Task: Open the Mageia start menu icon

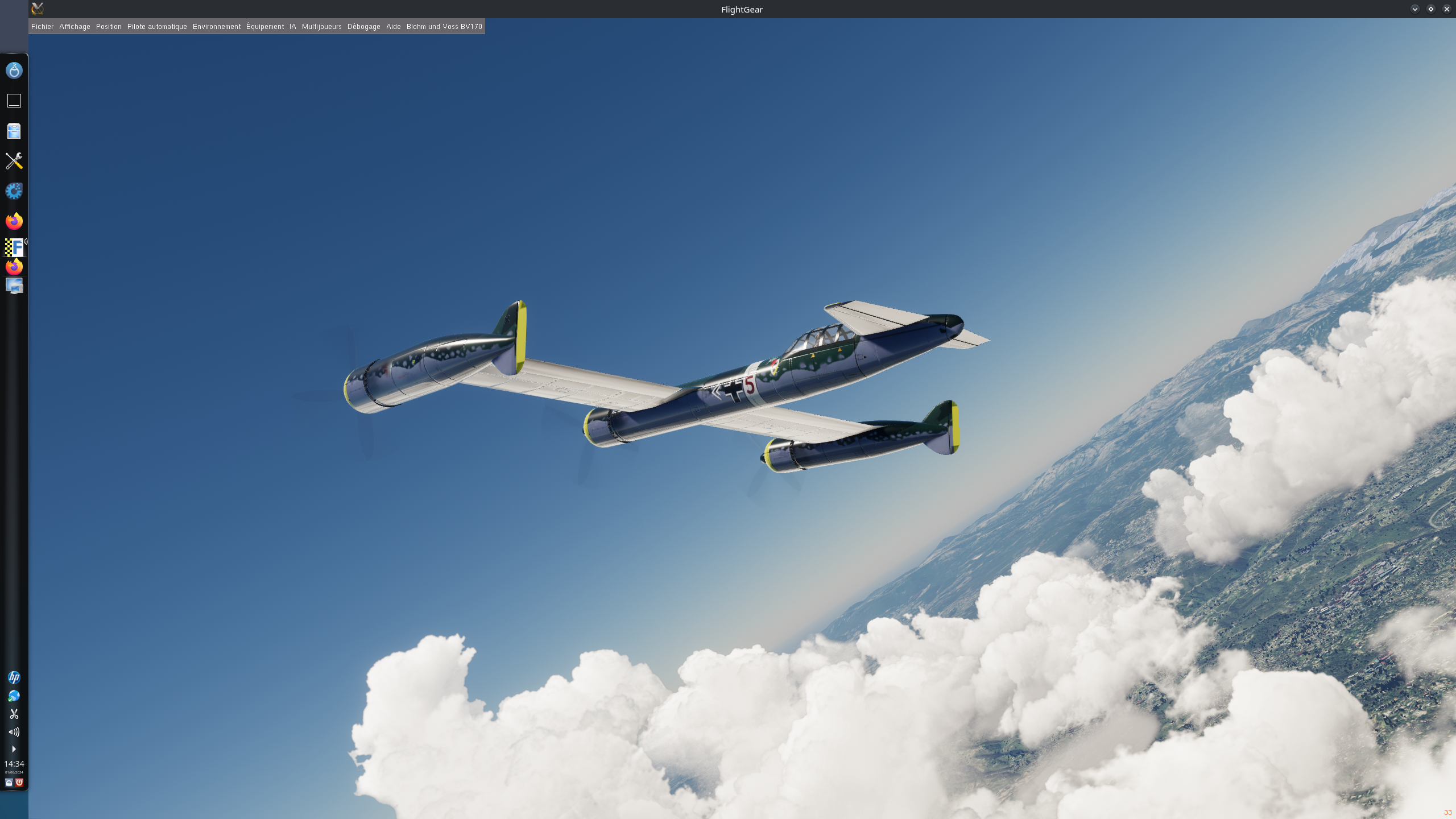Action: (x=14, y=71)
